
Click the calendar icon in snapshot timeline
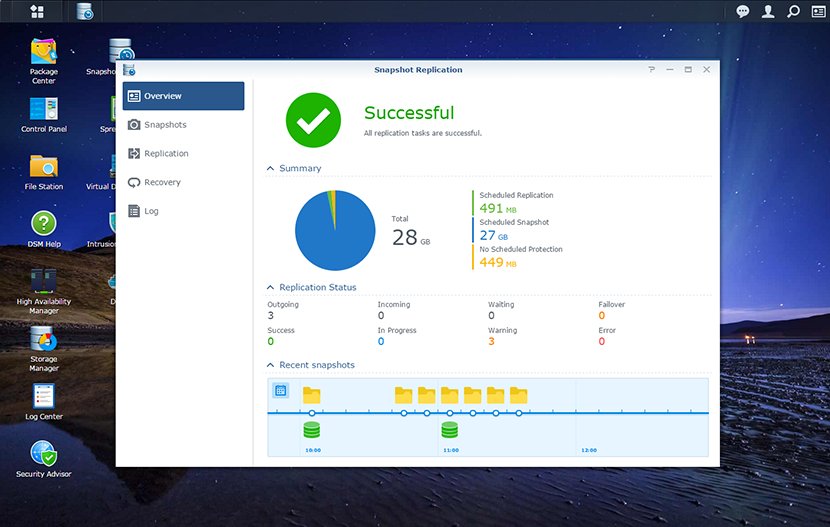click(281, 390)
